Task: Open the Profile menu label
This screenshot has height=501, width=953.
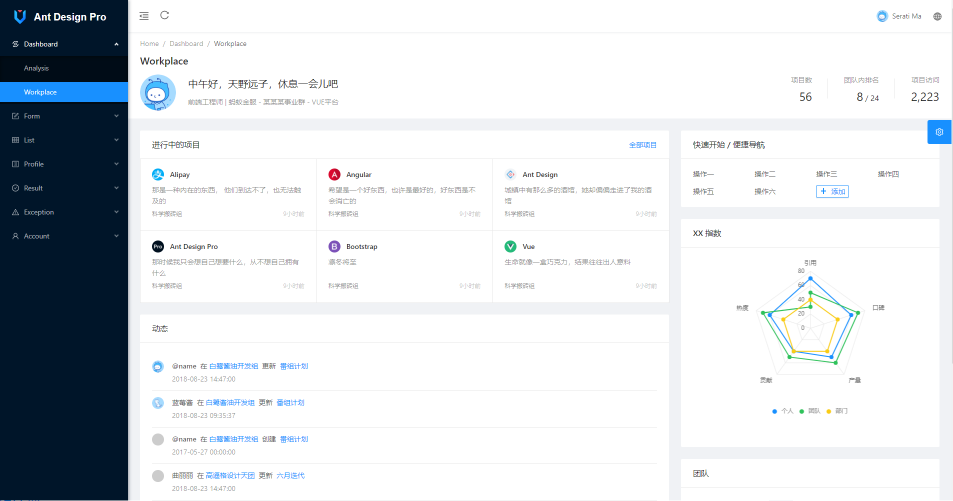Action: (x=33, y=164)
